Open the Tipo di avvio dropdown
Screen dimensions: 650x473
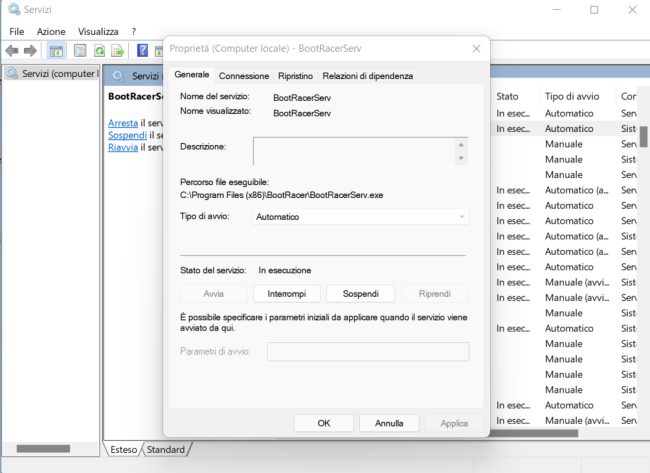tap(360, 216)
